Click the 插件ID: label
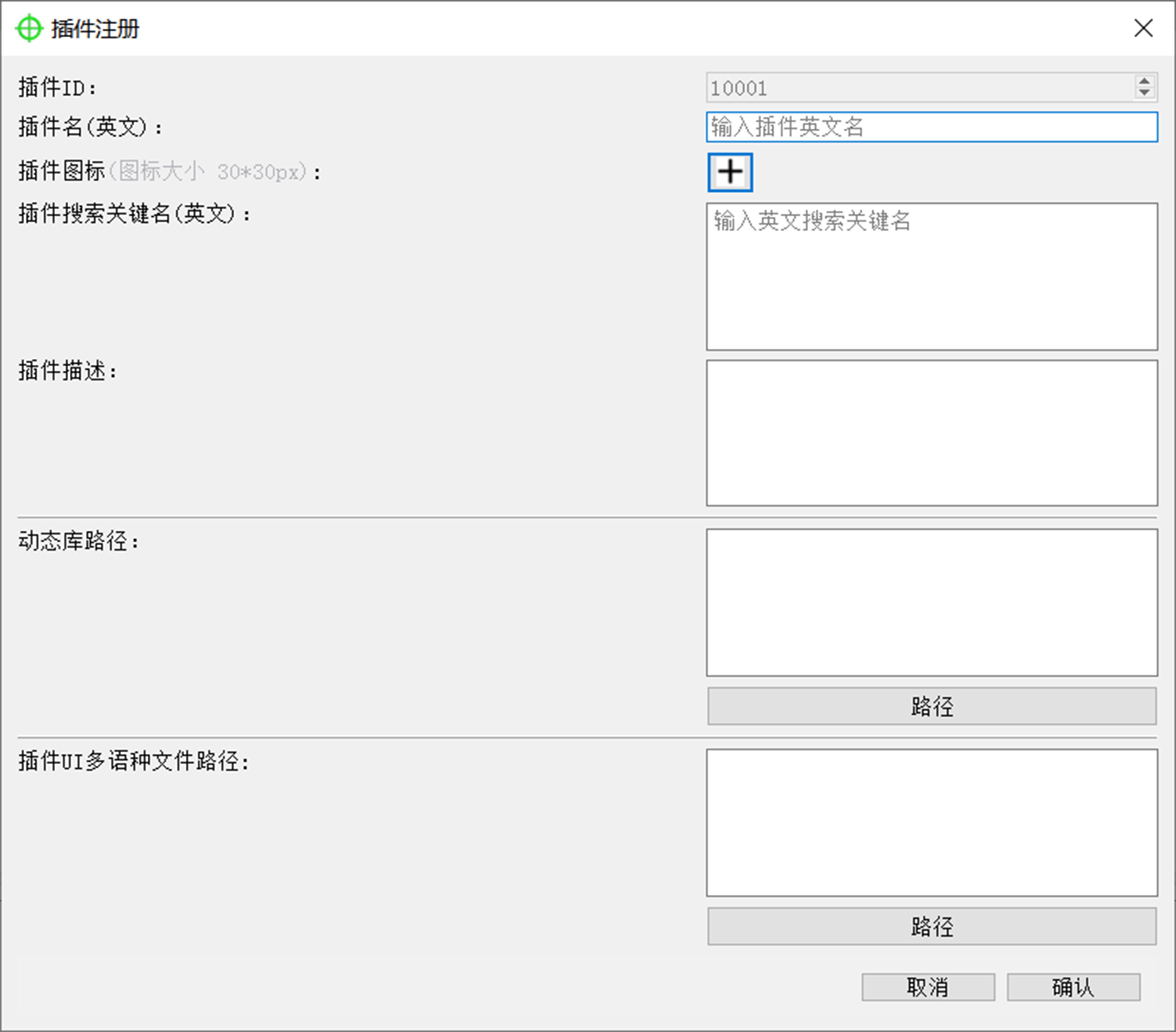The height and width of the screenshot is (1032, 1176). point(57,87)
